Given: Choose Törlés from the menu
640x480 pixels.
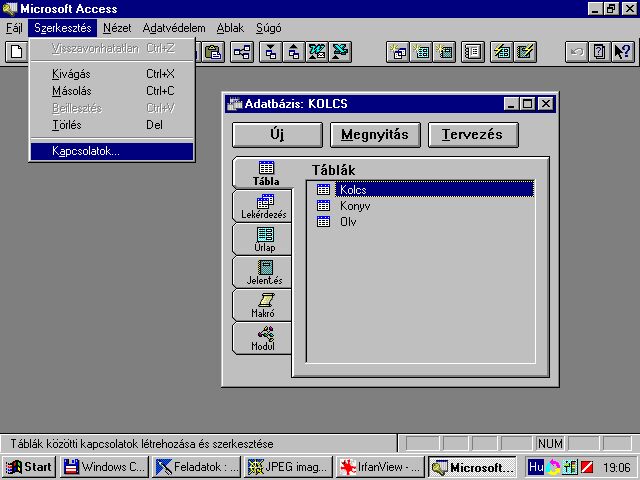Looking at the screenshot, I should pos(112,125).
